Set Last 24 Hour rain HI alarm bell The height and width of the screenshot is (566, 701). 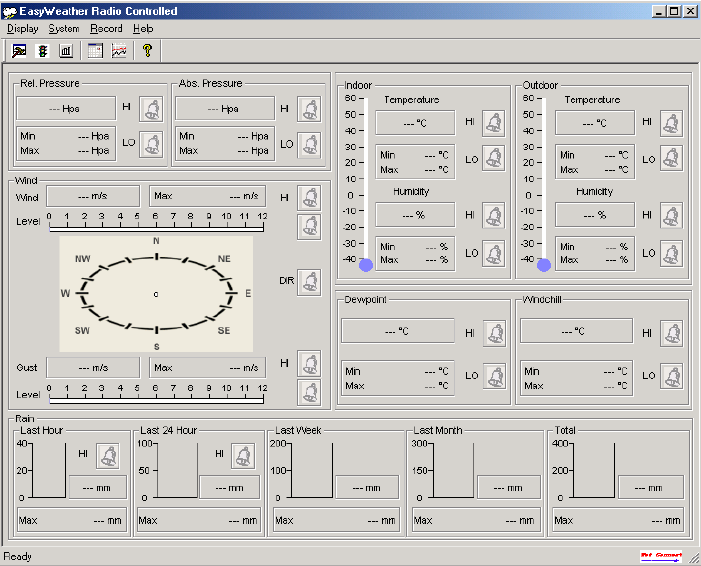click(243, 456)
